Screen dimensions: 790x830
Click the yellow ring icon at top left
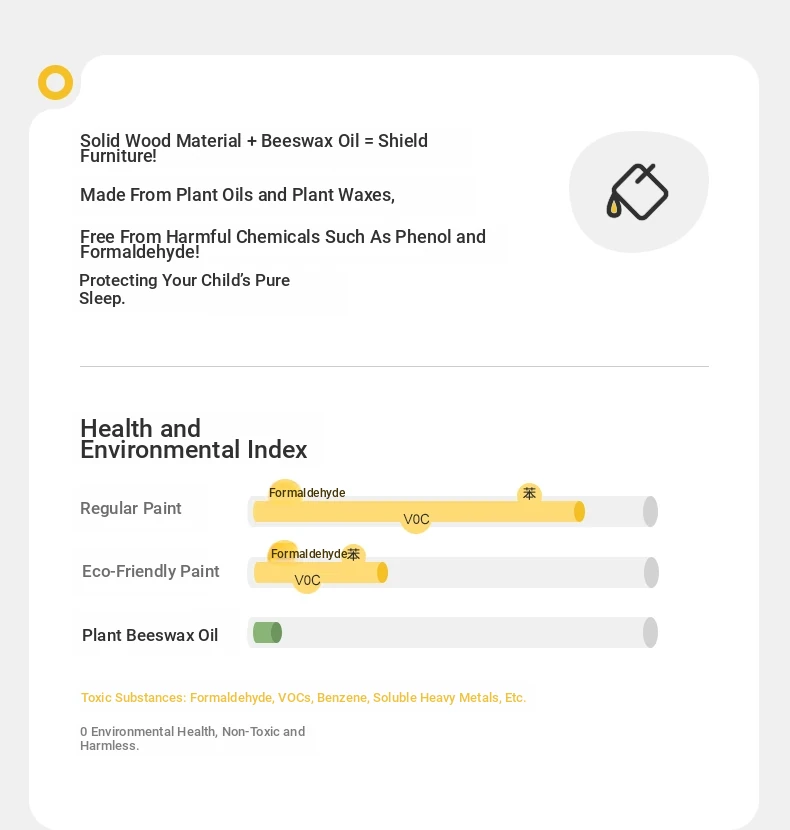click(56, 83)
